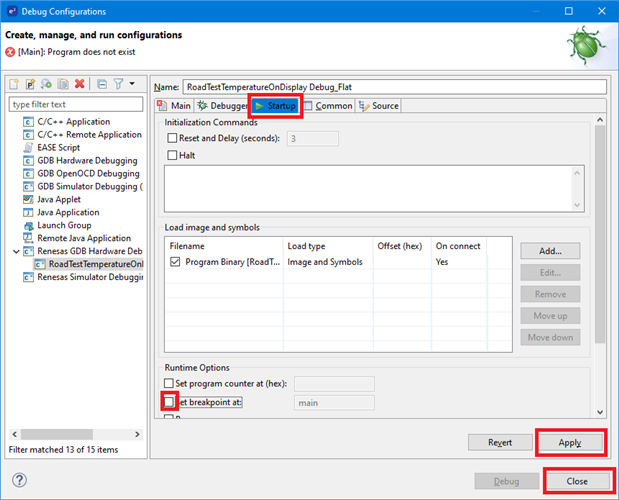Collapse the Renesas GDB Hardware Debugging node
This screenshot has height=500, width=619.
coord(13,251)
